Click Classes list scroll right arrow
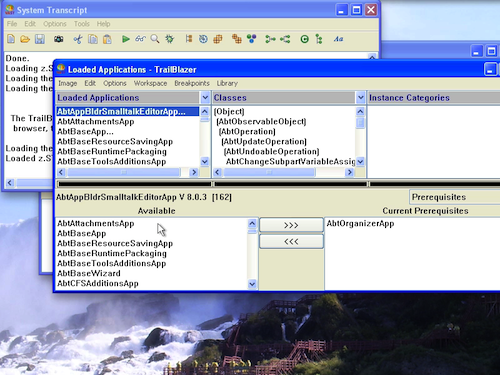Viewport: 500px width, 375px height. [x=349, y=172]
